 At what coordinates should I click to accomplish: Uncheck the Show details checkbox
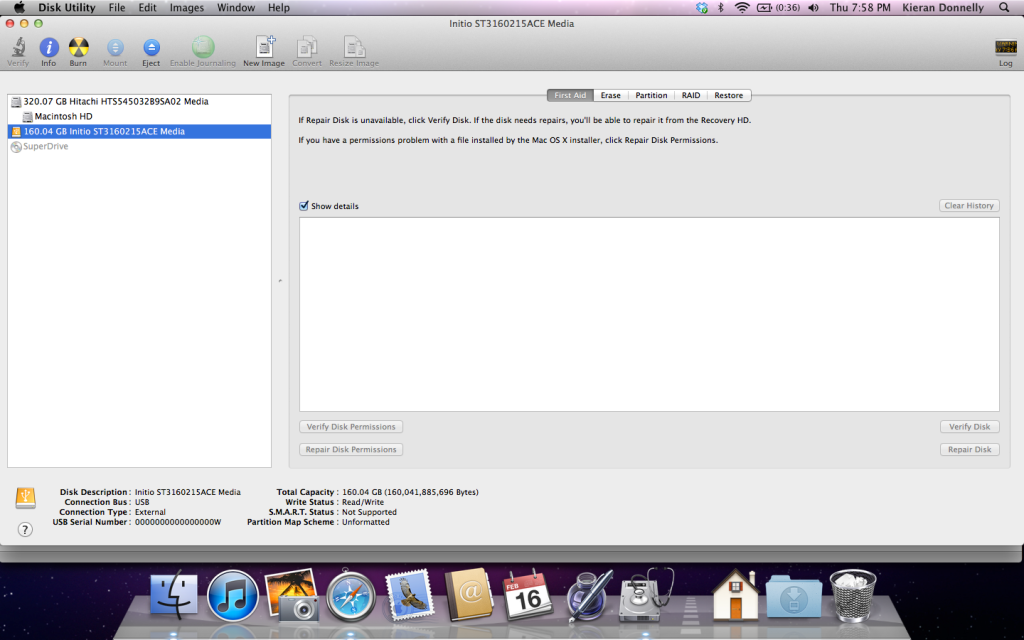[x=304, y=206]
